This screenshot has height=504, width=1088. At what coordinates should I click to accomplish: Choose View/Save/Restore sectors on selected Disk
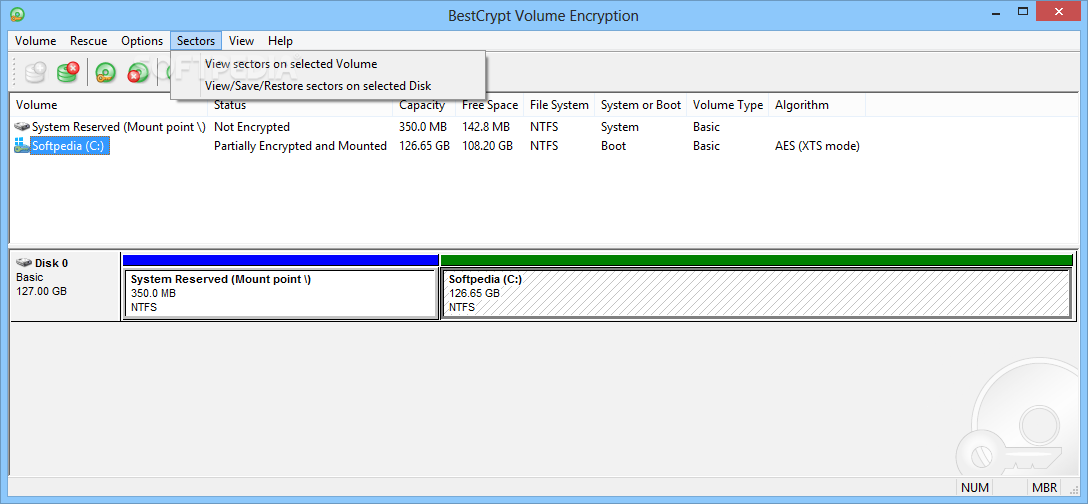(328, 86)
